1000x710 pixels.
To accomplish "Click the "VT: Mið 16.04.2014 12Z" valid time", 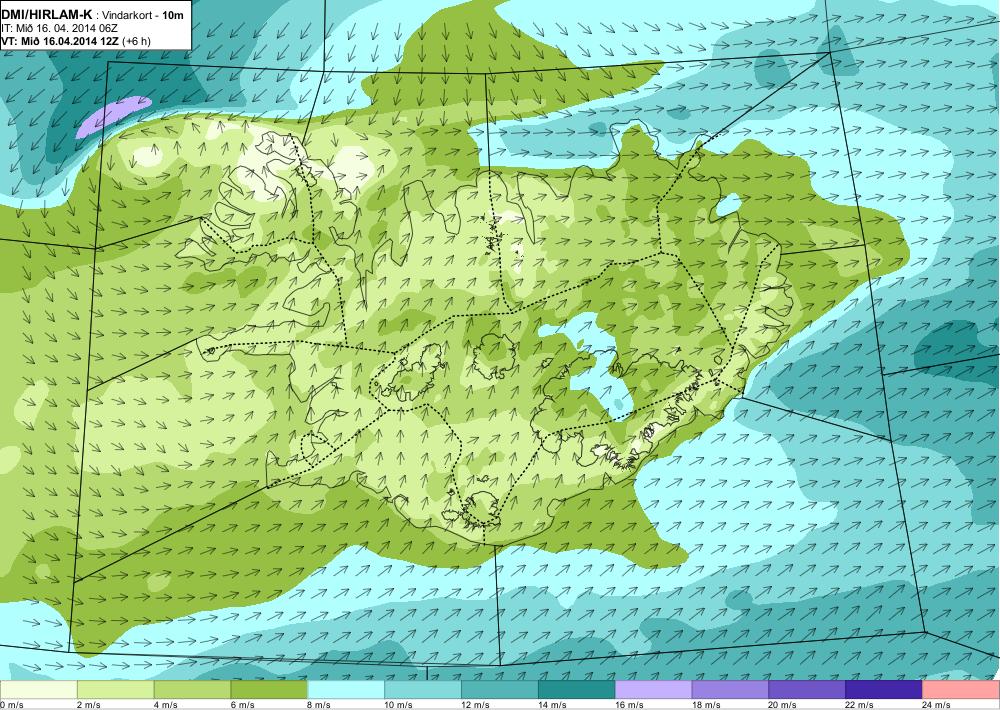I will pyautogui.click(x=60, y=41).
